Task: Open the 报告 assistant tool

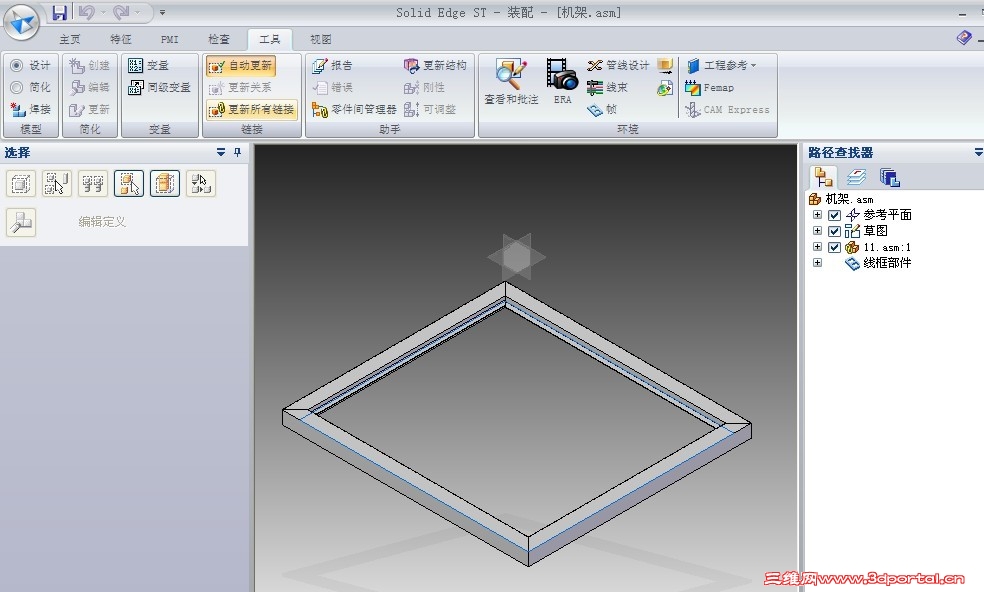Action: coord(333,65)
